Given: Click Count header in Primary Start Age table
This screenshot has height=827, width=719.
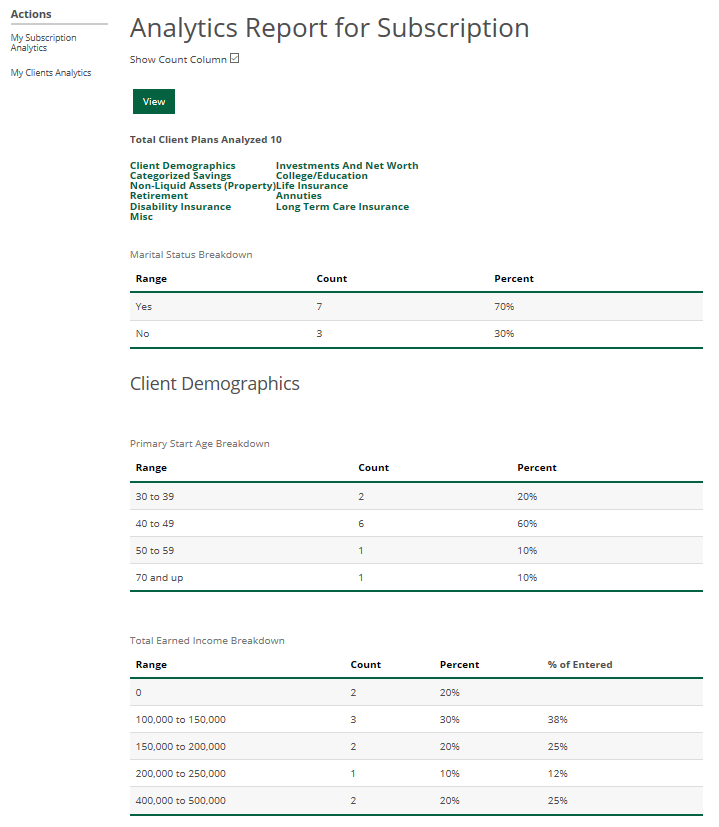Looking at the screenshot, I should [x=373, y=468].
